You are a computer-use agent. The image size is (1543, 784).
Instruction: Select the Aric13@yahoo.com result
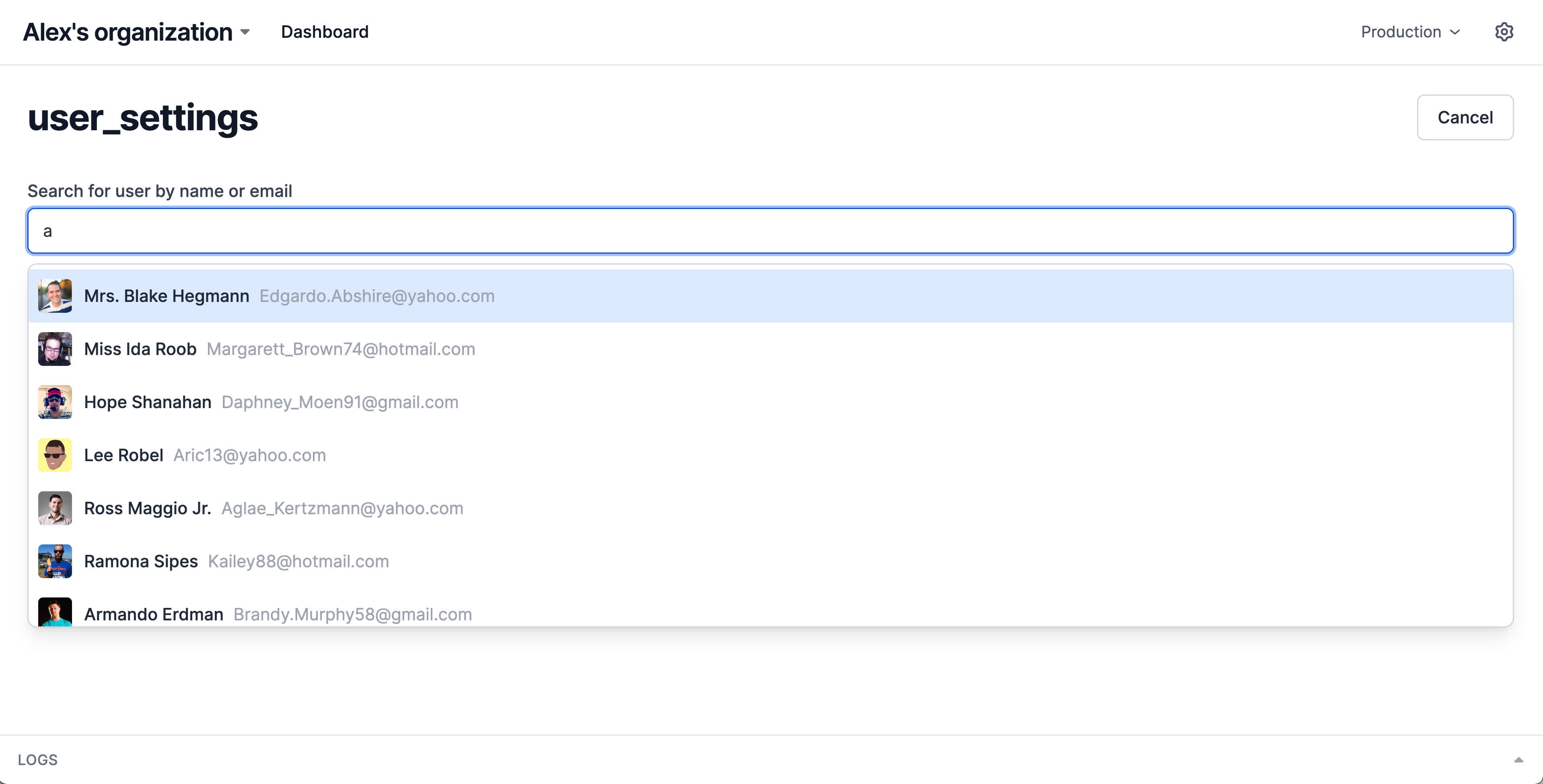[x=249, y=455]
